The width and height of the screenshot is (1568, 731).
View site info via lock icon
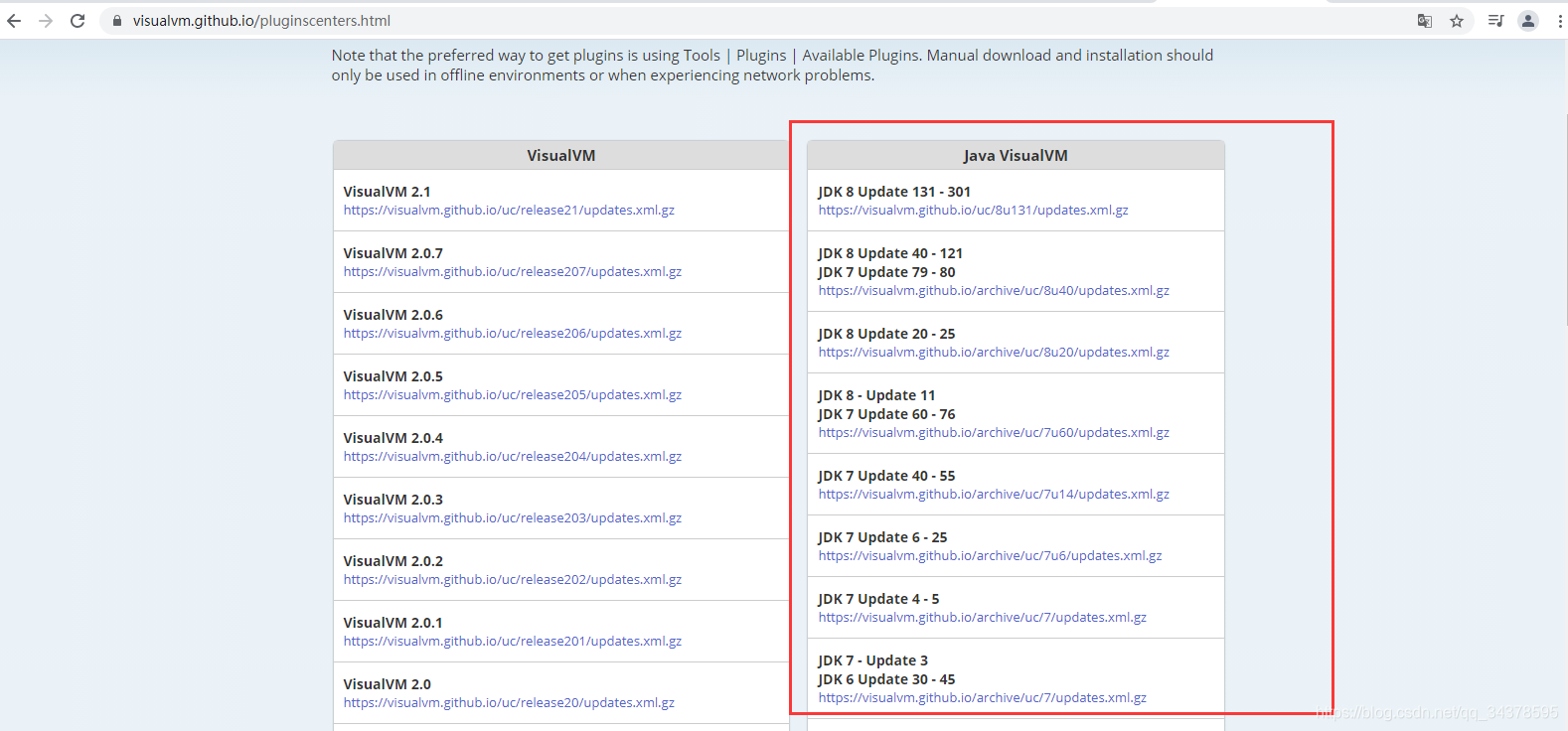click(116, 21)
